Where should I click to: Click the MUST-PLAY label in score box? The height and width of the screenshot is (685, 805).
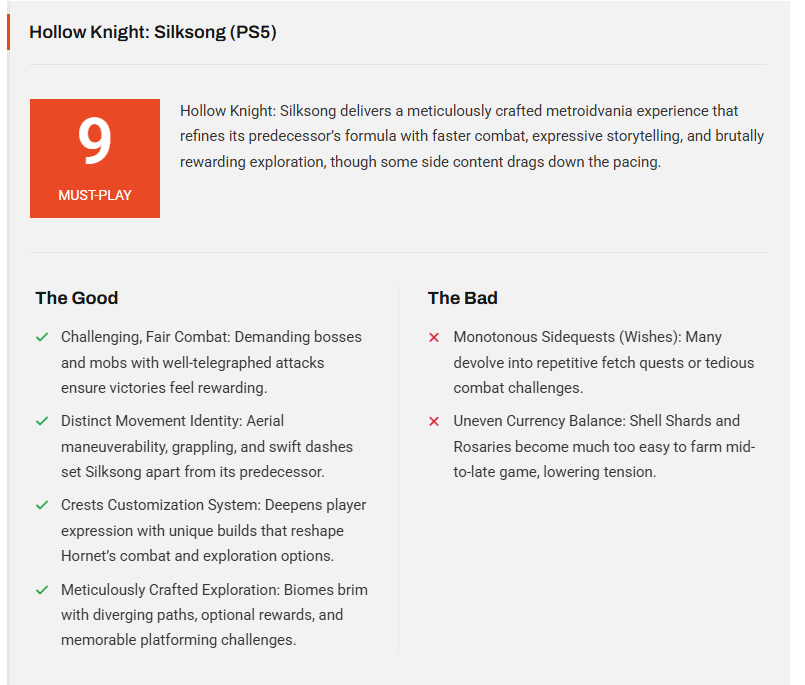(x=95, y=195)
